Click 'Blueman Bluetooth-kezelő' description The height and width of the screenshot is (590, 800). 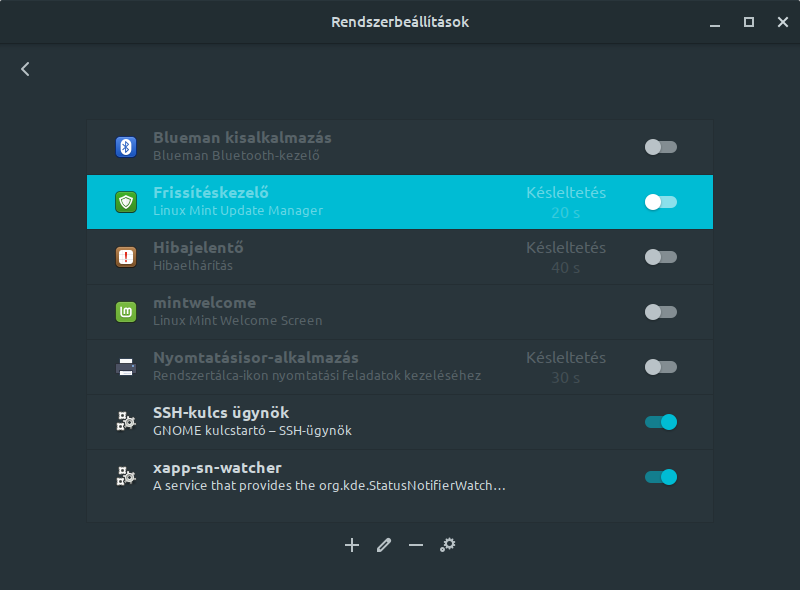click(236, 156)
